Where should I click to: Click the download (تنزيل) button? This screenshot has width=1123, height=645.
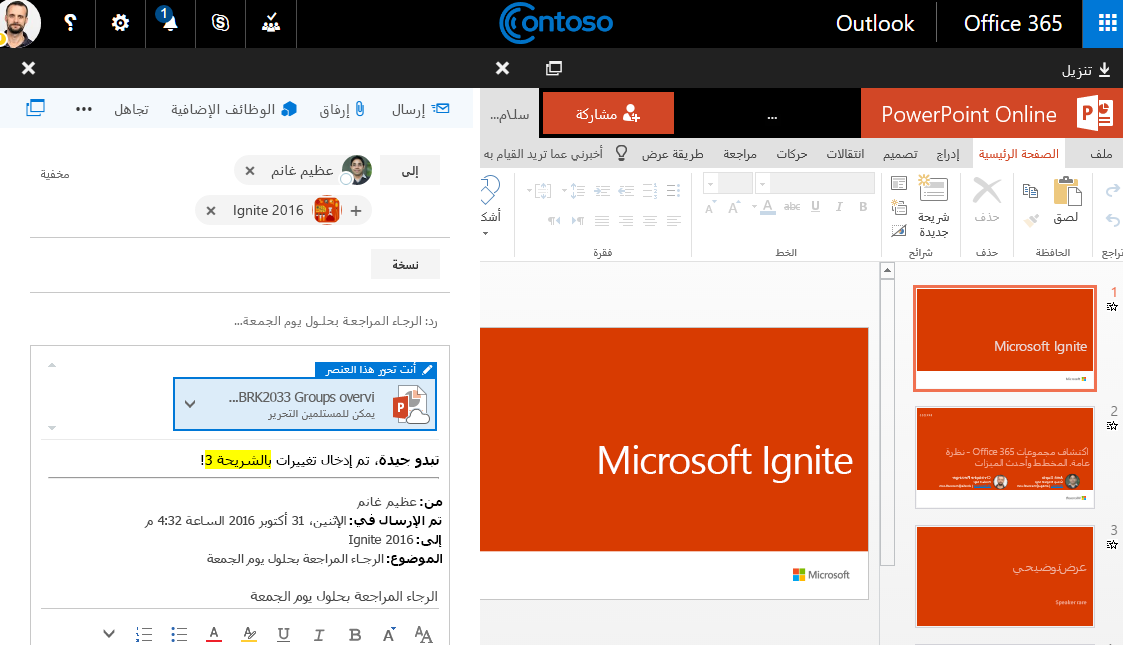pos(1086,69)
